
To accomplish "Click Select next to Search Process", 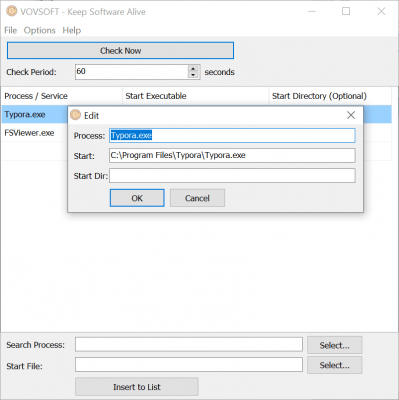I will coord(335,345).
